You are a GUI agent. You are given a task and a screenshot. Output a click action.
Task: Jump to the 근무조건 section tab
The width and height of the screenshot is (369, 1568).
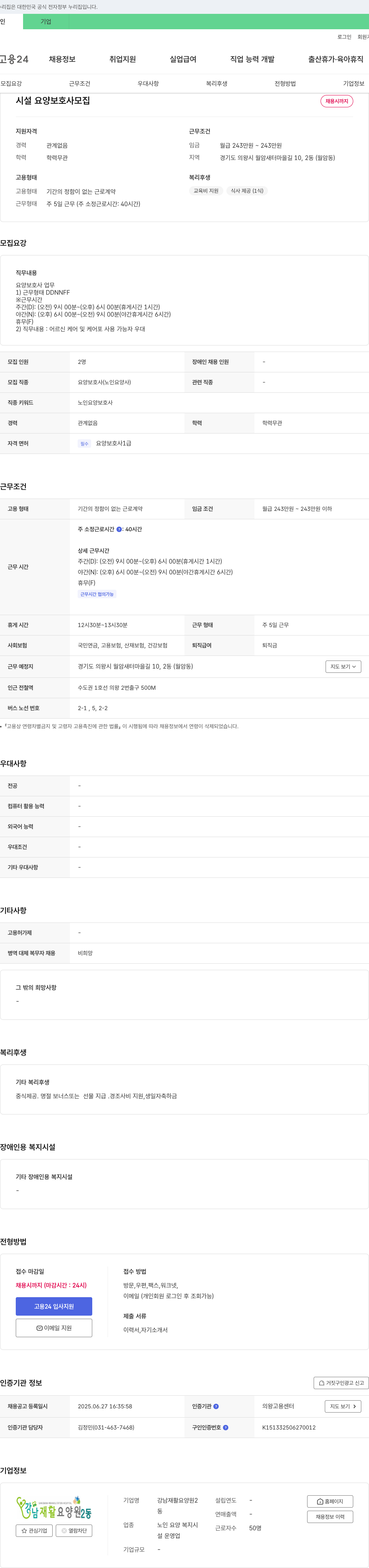click(x=80, y=83)
